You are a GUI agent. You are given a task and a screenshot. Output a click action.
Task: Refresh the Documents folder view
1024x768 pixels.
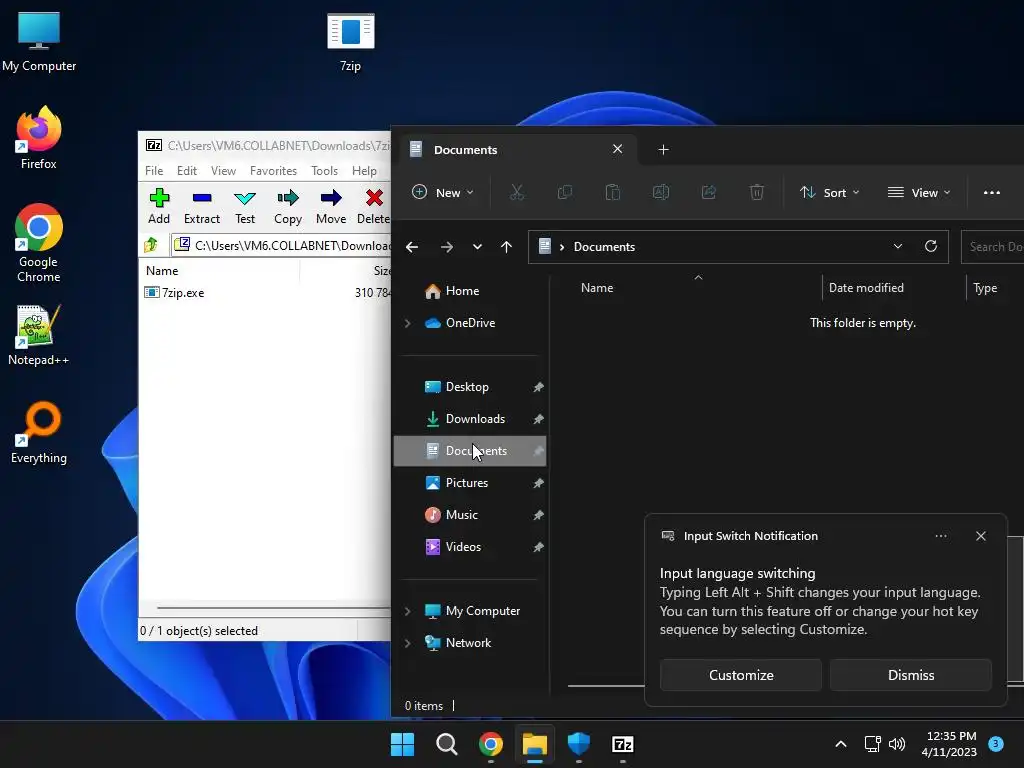(x=931, y=247)
